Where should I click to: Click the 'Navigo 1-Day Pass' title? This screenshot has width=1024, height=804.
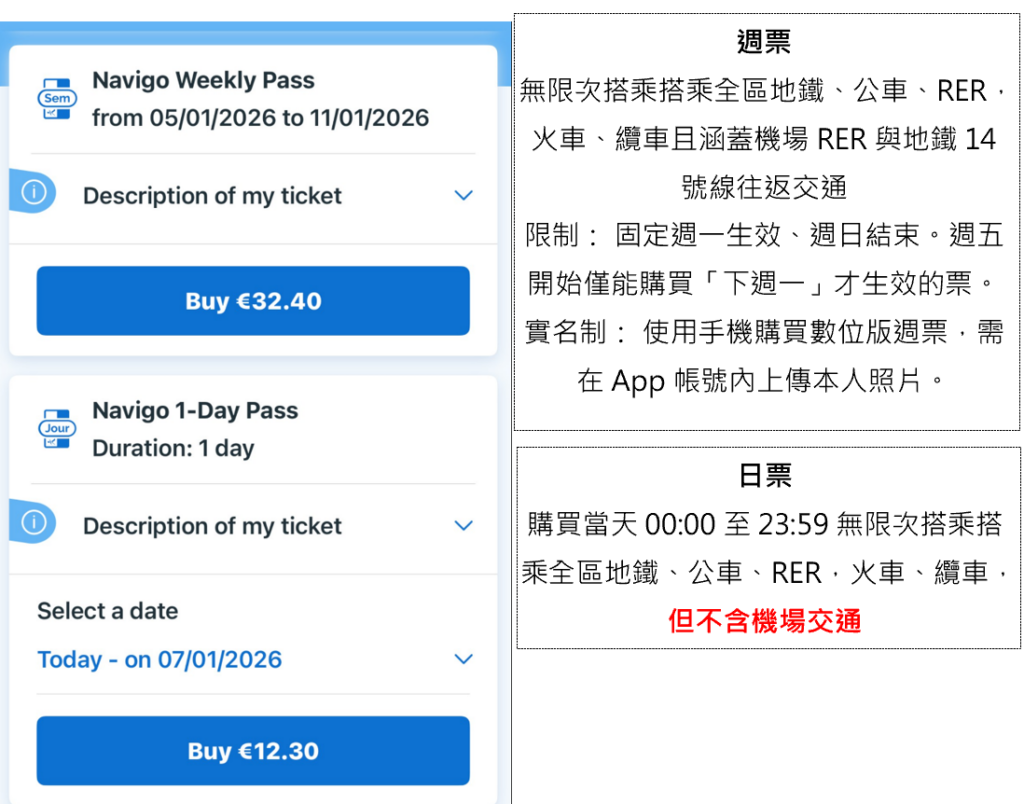tap(195, 410)
